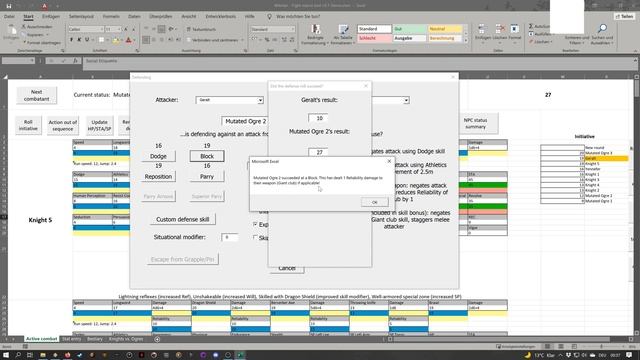Viewport: 640px width, 360px height.
Task: Click the Parry defense button
Action: (207, 176)
